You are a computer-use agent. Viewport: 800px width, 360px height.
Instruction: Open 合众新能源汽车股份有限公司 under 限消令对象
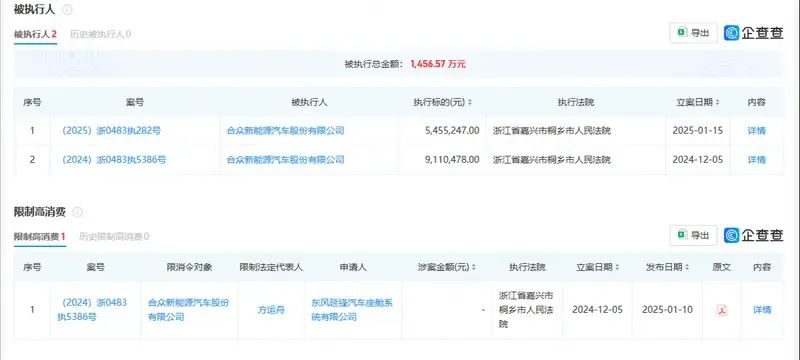(189, 310)
